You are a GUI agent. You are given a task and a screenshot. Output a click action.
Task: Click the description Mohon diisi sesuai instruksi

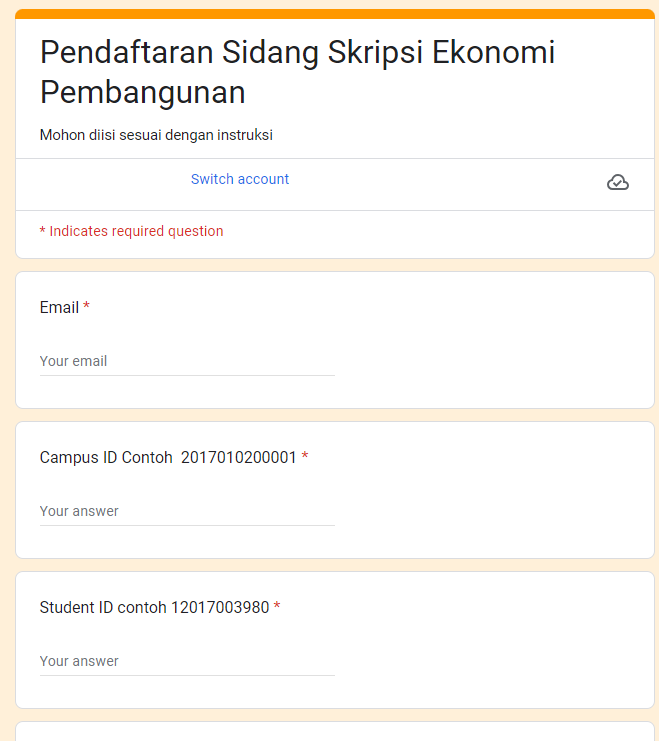[x=156, y=135]
